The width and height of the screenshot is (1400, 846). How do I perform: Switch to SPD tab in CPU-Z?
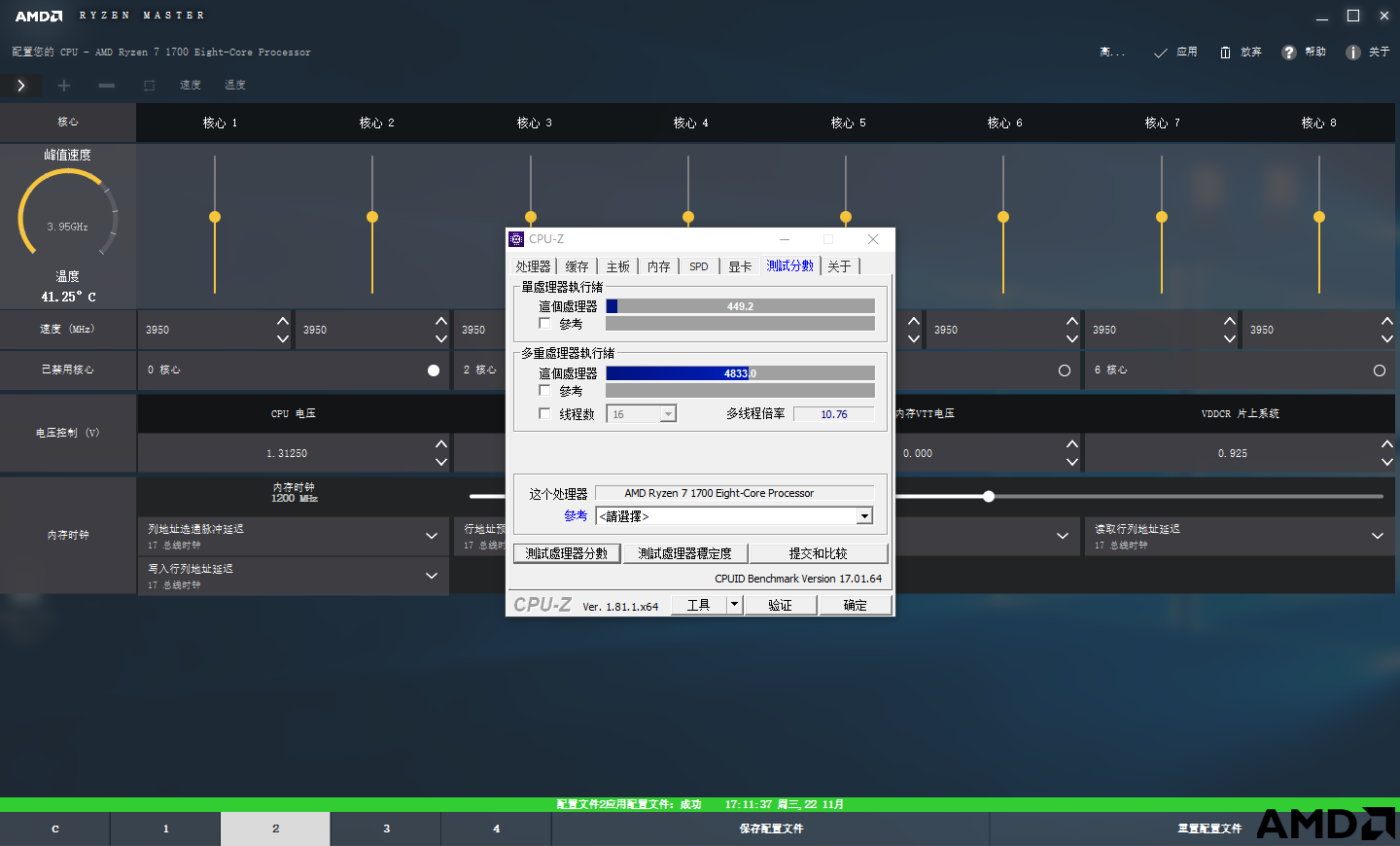pos(699,266)
